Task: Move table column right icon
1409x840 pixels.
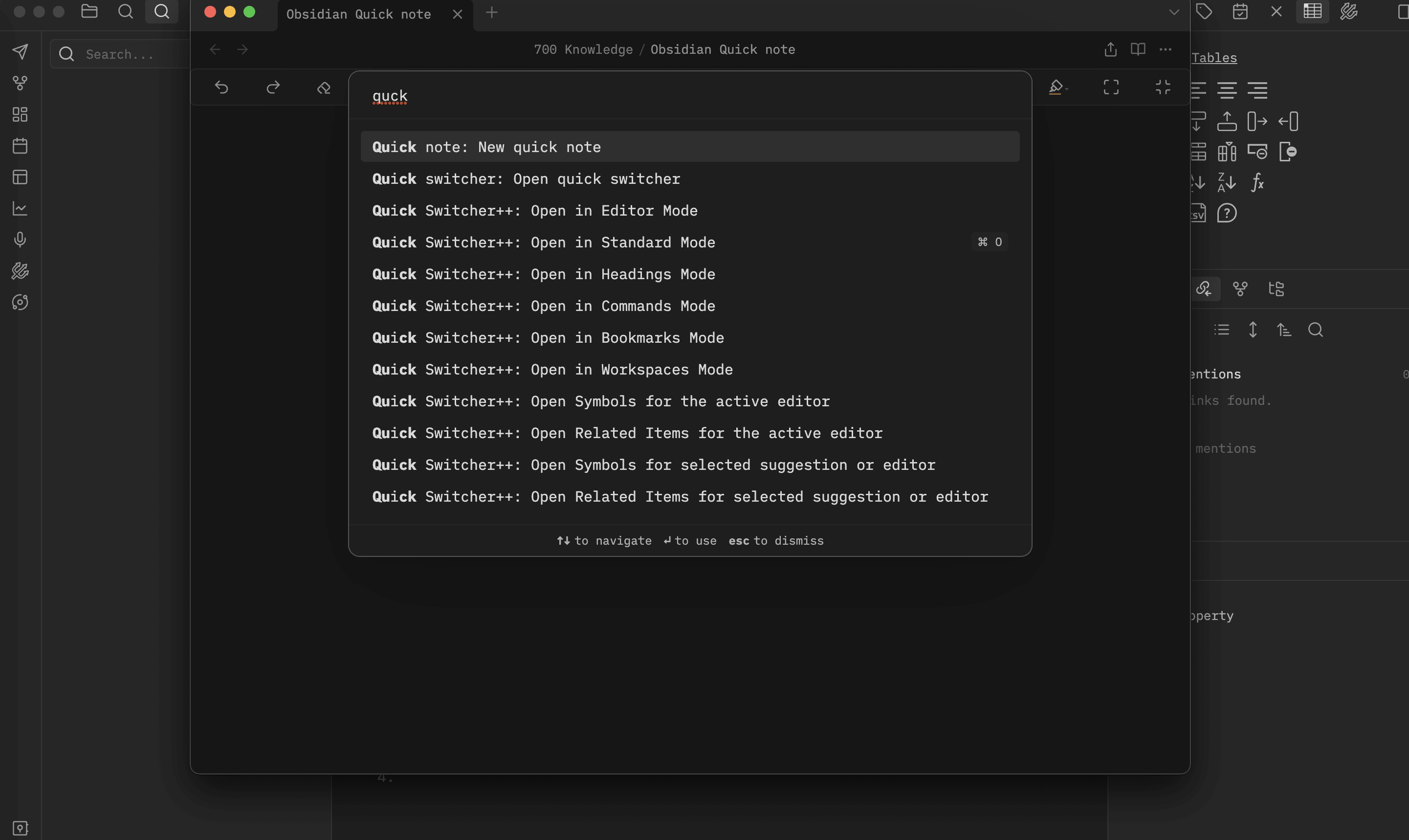Action: click(1258, 121)
